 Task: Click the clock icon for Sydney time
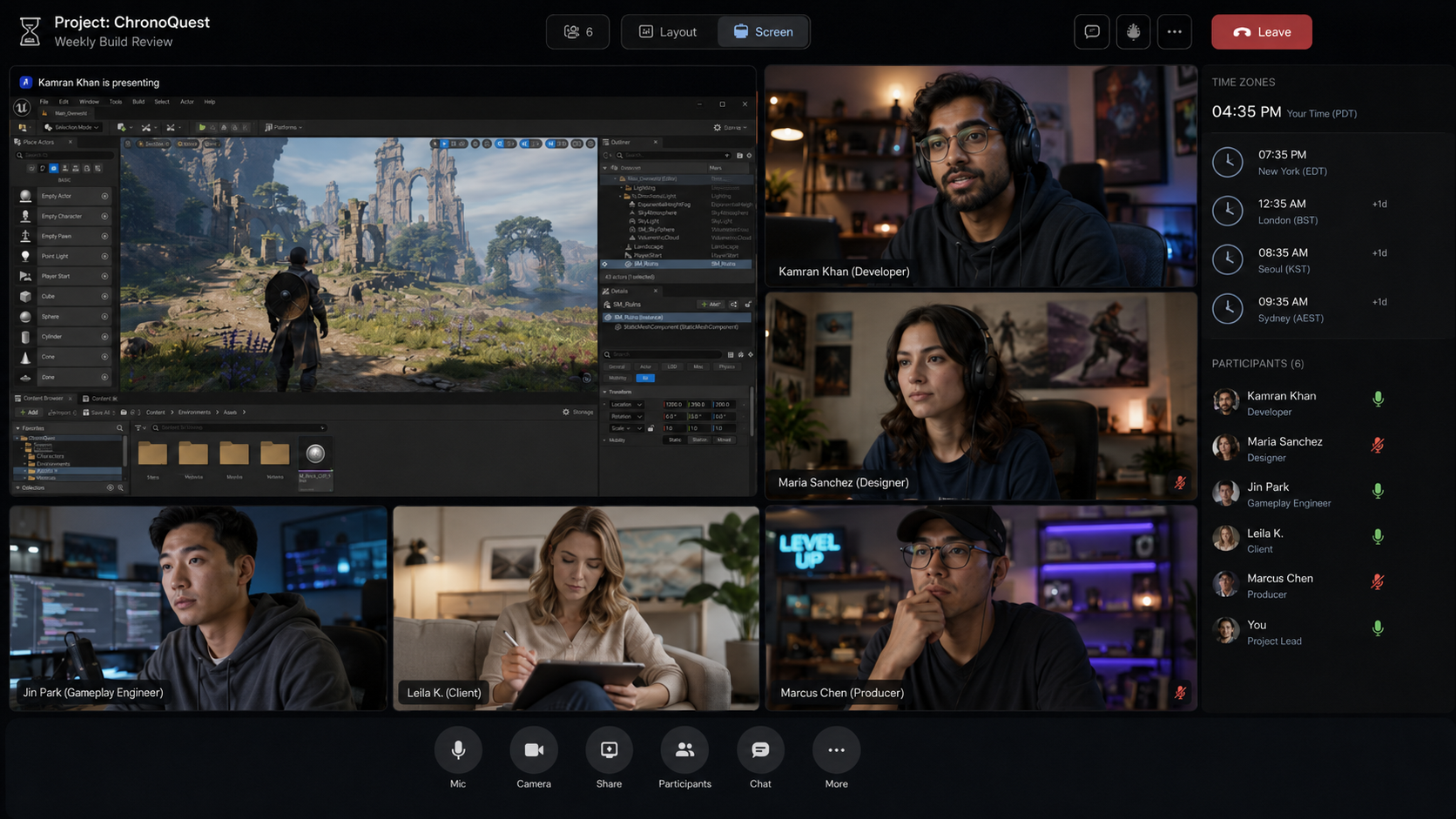point(1228,309)
